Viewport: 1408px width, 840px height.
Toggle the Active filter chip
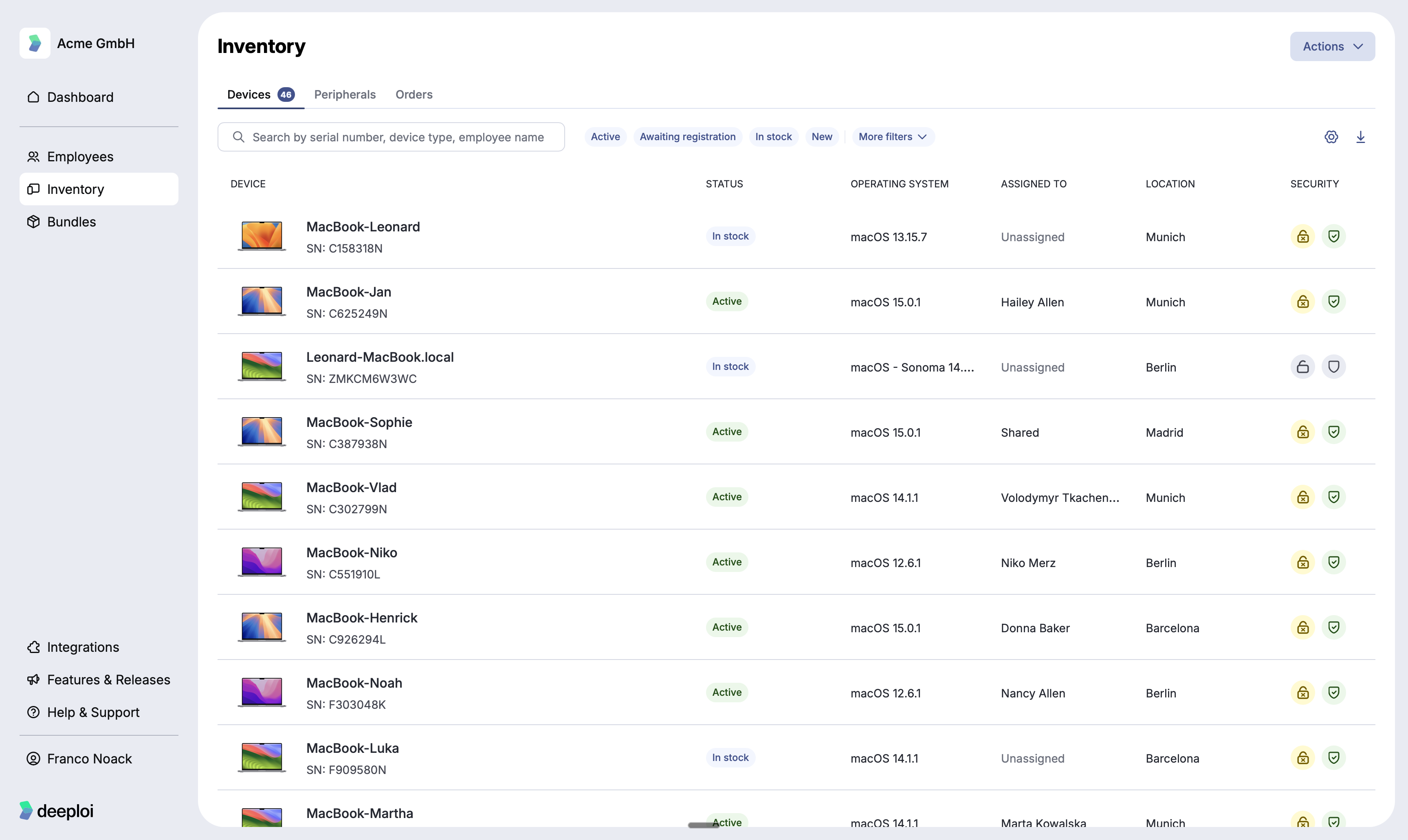[605, 137]
